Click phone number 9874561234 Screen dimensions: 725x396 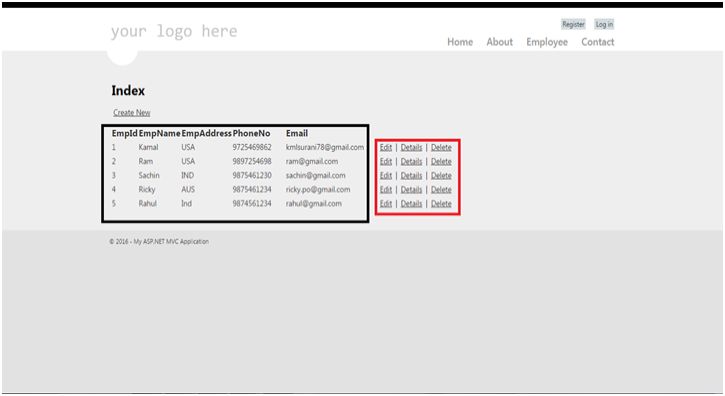(252, 203)
